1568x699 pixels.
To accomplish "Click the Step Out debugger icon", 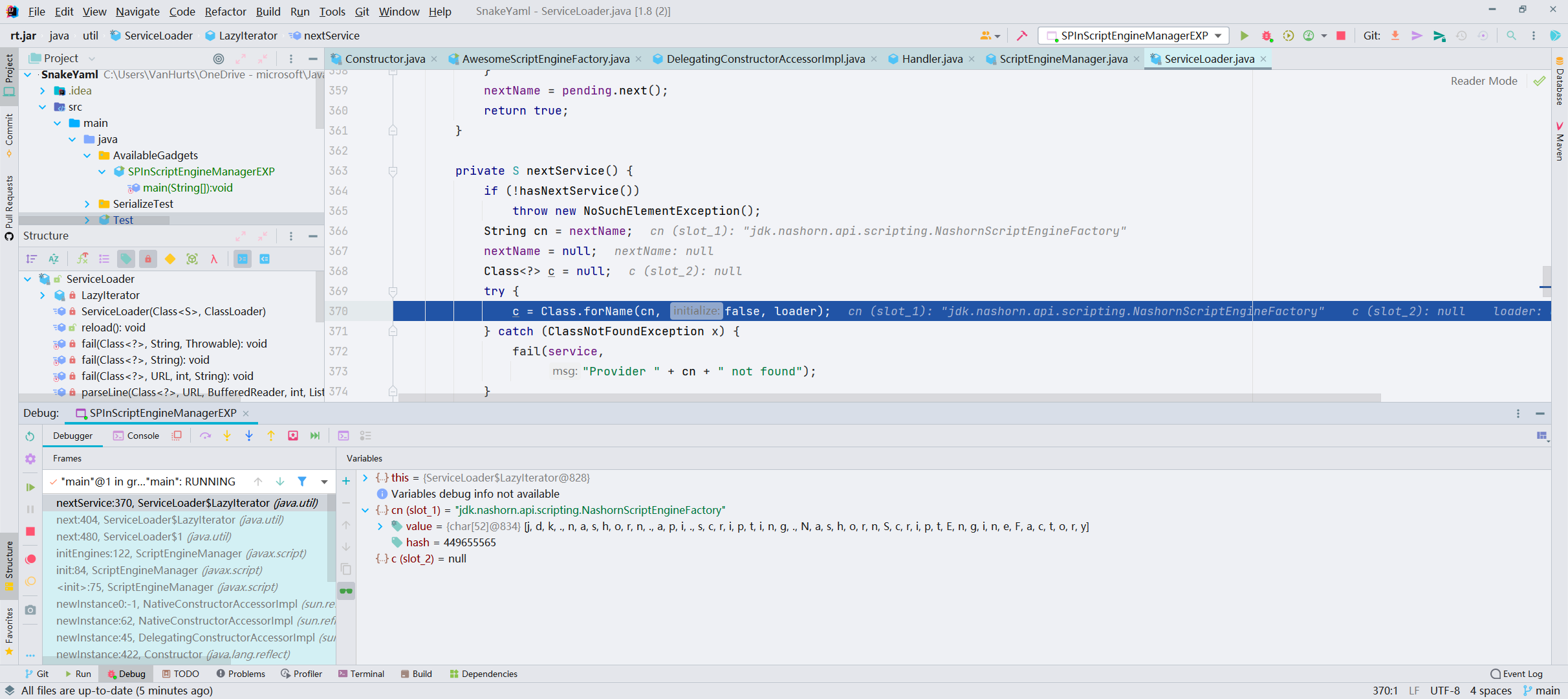I will [271, 436].
